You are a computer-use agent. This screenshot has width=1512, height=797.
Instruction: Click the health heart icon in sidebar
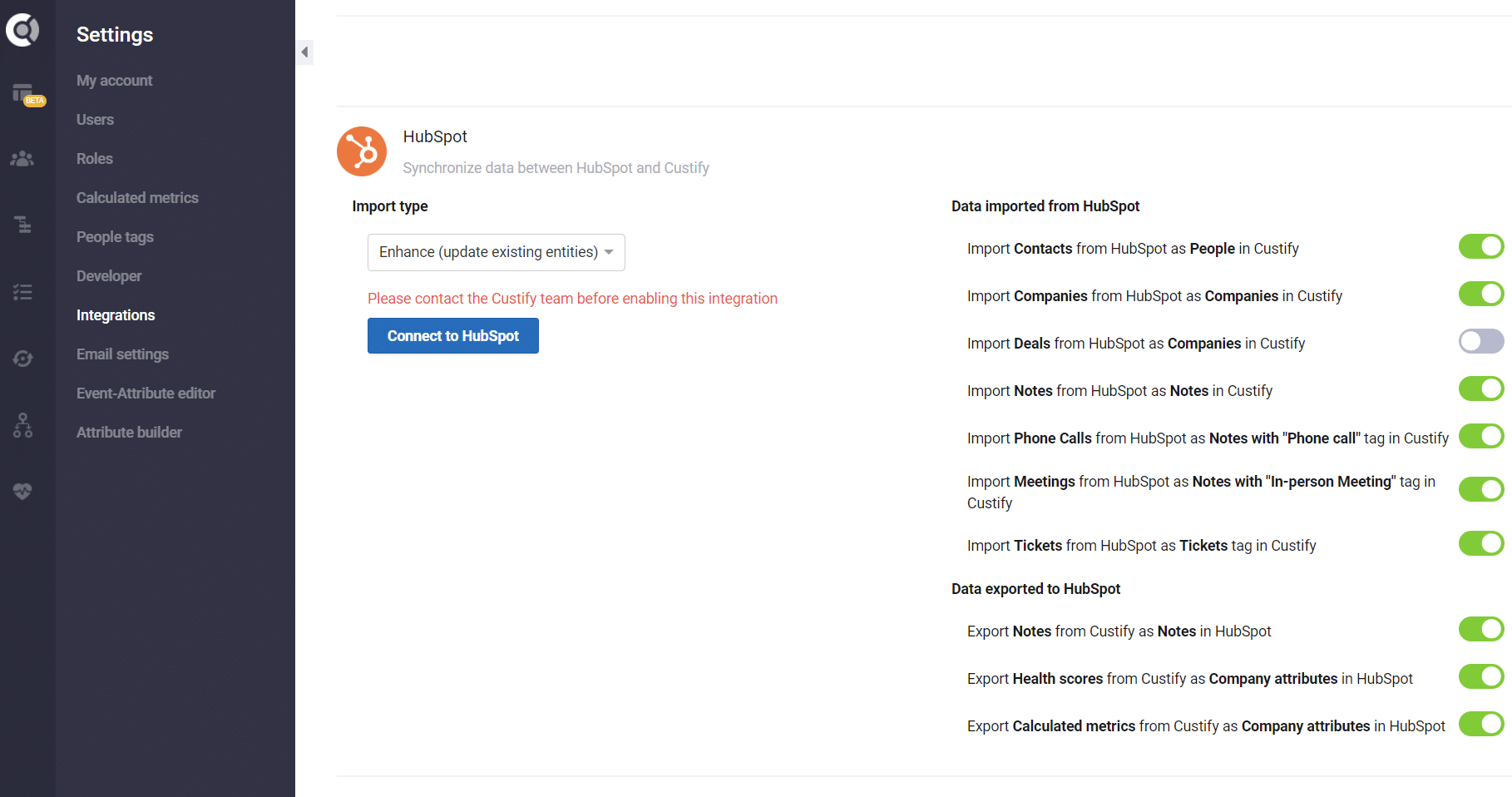click(23, 492)
